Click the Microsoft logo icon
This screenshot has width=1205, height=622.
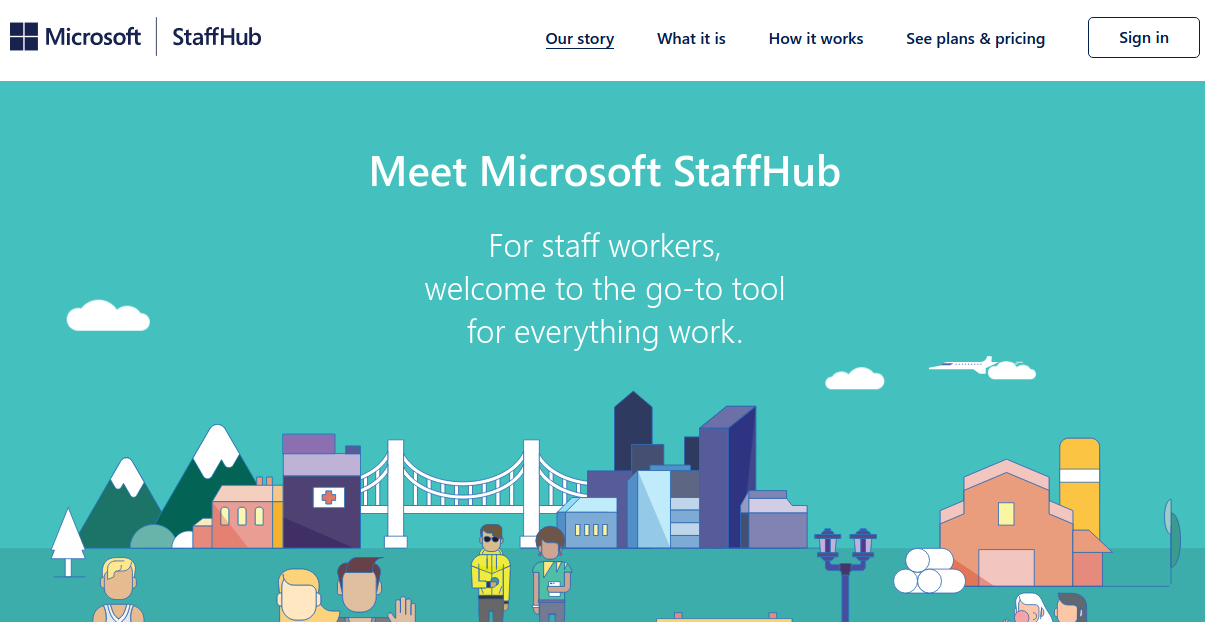click(24, 38)
